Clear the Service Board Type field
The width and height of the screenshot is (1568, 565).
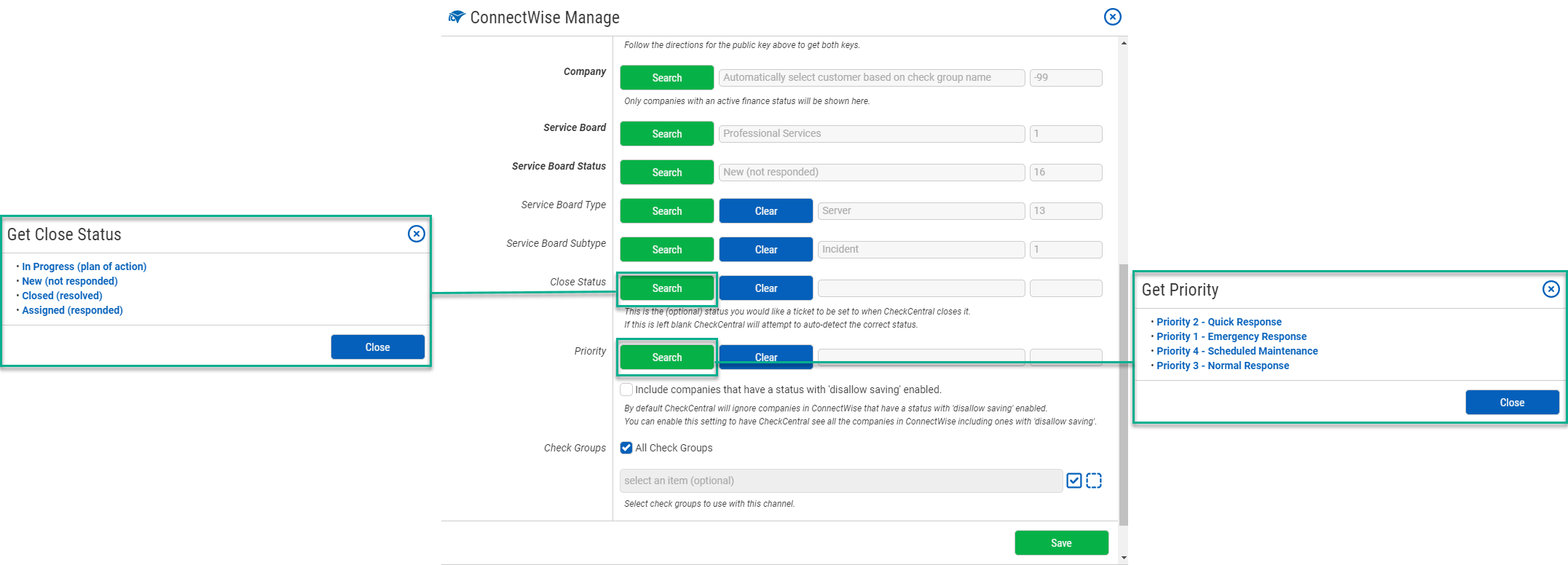(x=765, y=211)
